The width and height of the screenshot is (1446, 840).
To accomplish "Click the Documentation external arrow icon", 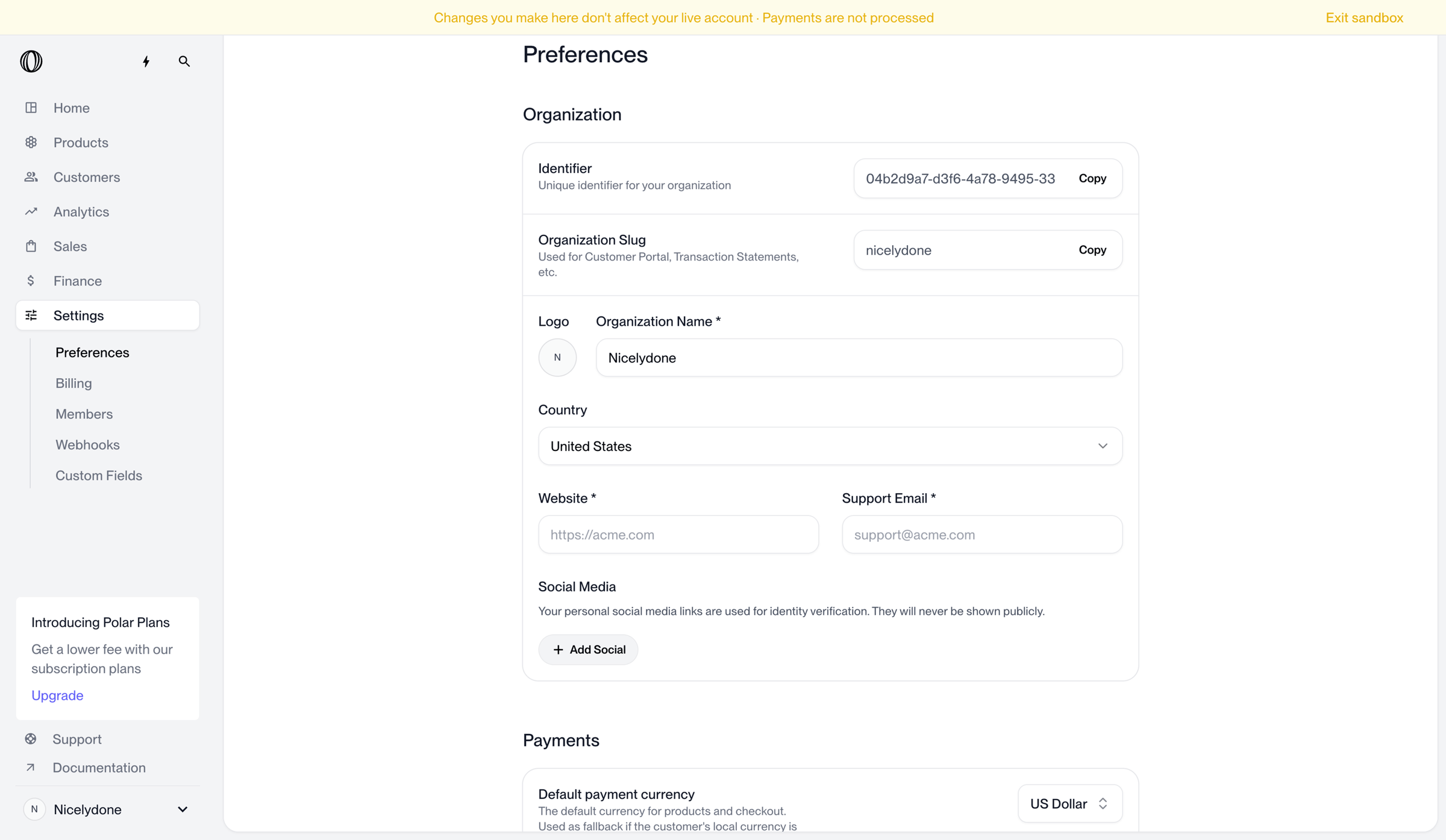I will [31, 767].
